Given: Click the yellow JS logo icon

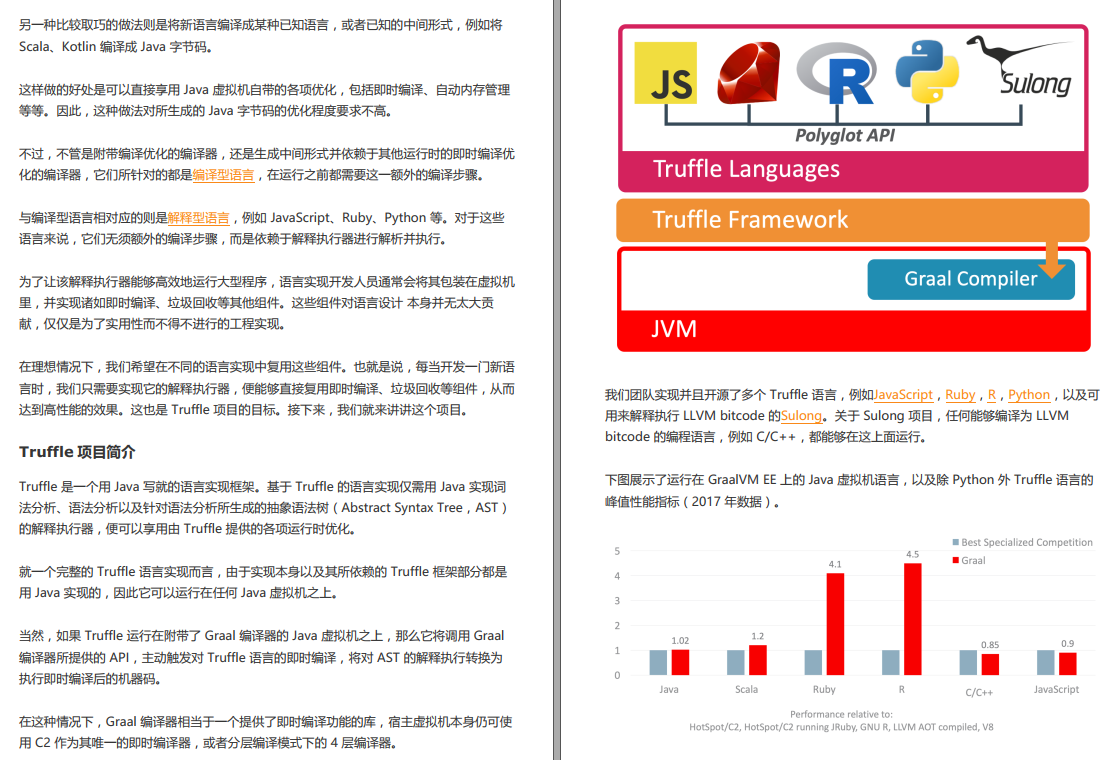Looking at the screenshot, I should coord(665,73).
